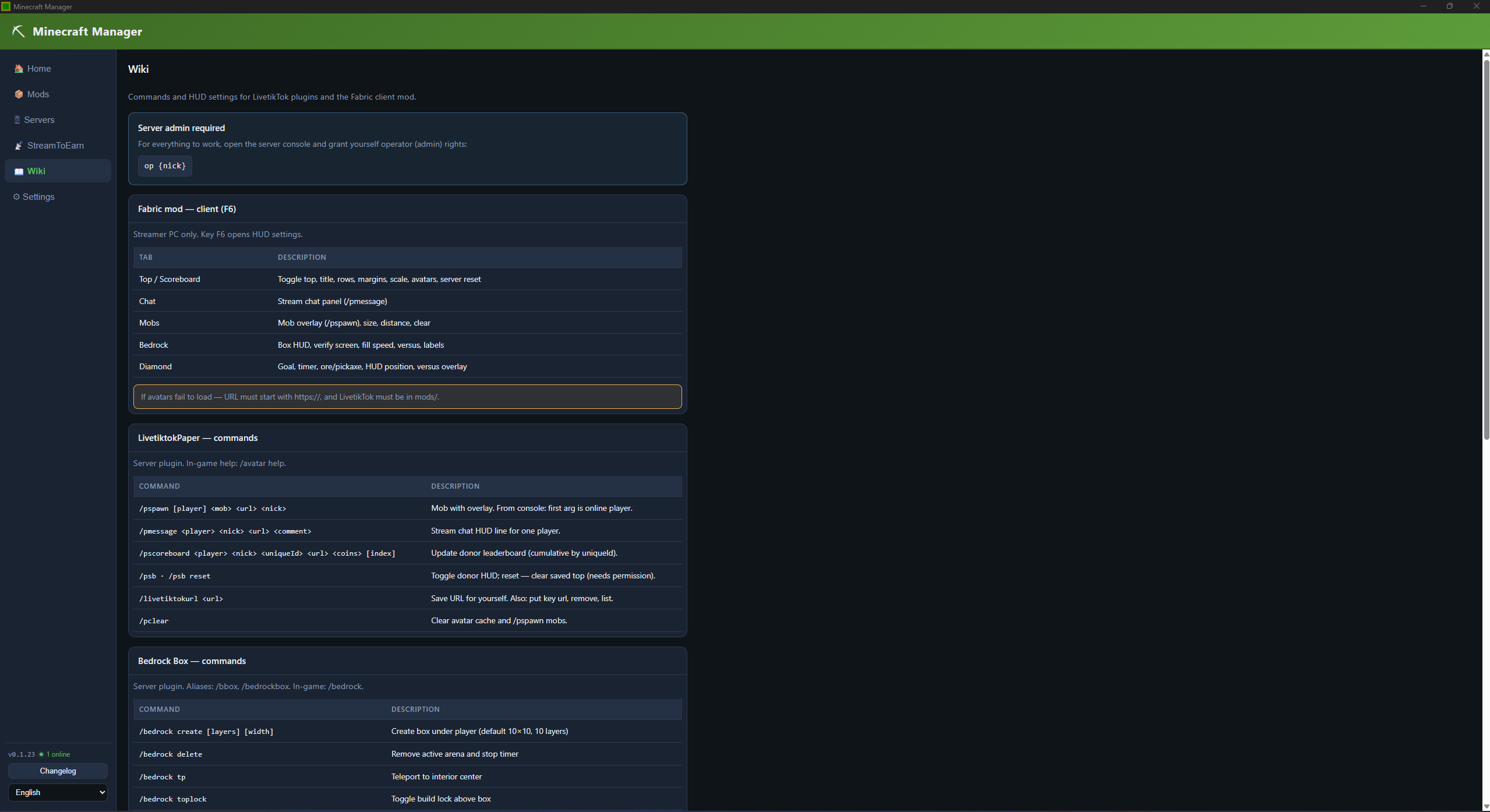
Task: Click the 'Top / Scoreboard' table row
Action: coord(407,280)
